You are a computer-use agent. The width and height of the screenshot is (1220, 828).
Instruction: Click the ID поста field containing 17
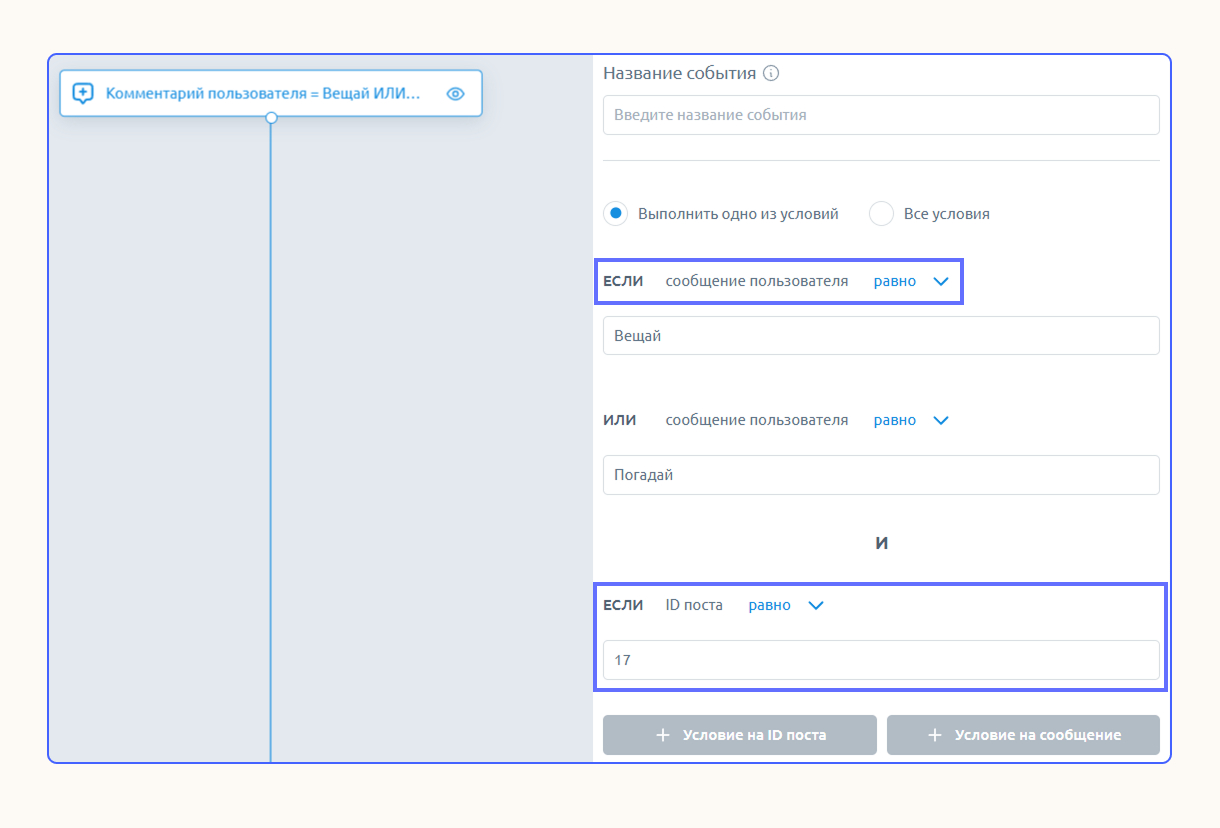pos(881,660)
